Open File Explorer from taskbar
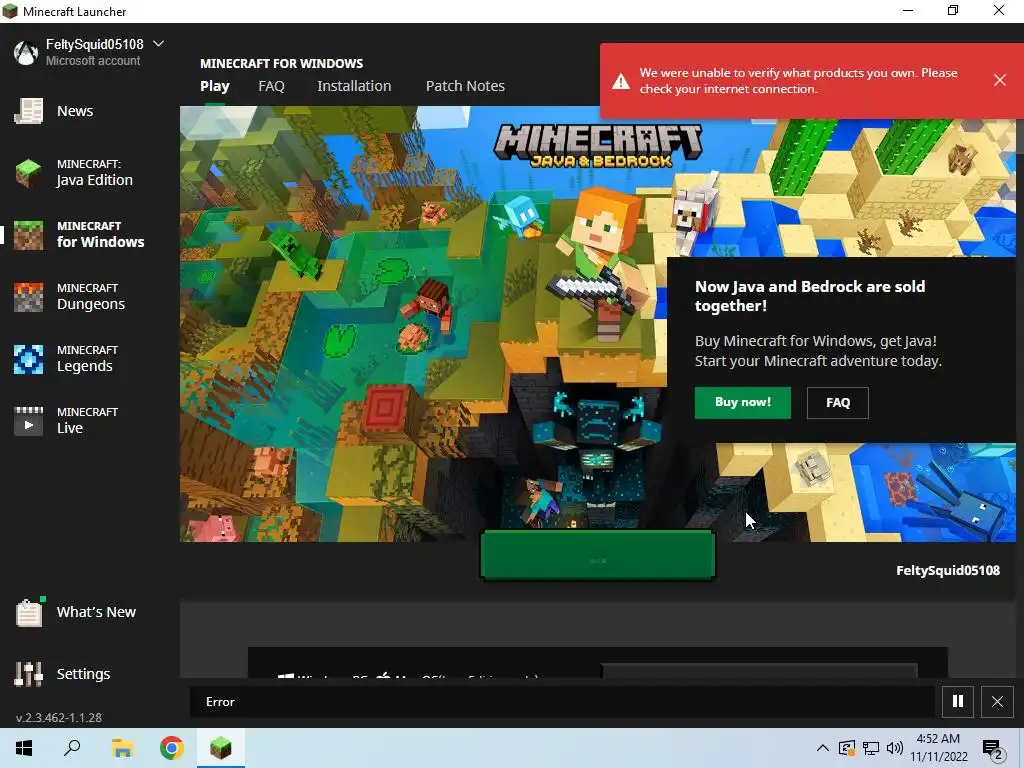This screenshot has width=1024, height=768. tap(122, 748)
